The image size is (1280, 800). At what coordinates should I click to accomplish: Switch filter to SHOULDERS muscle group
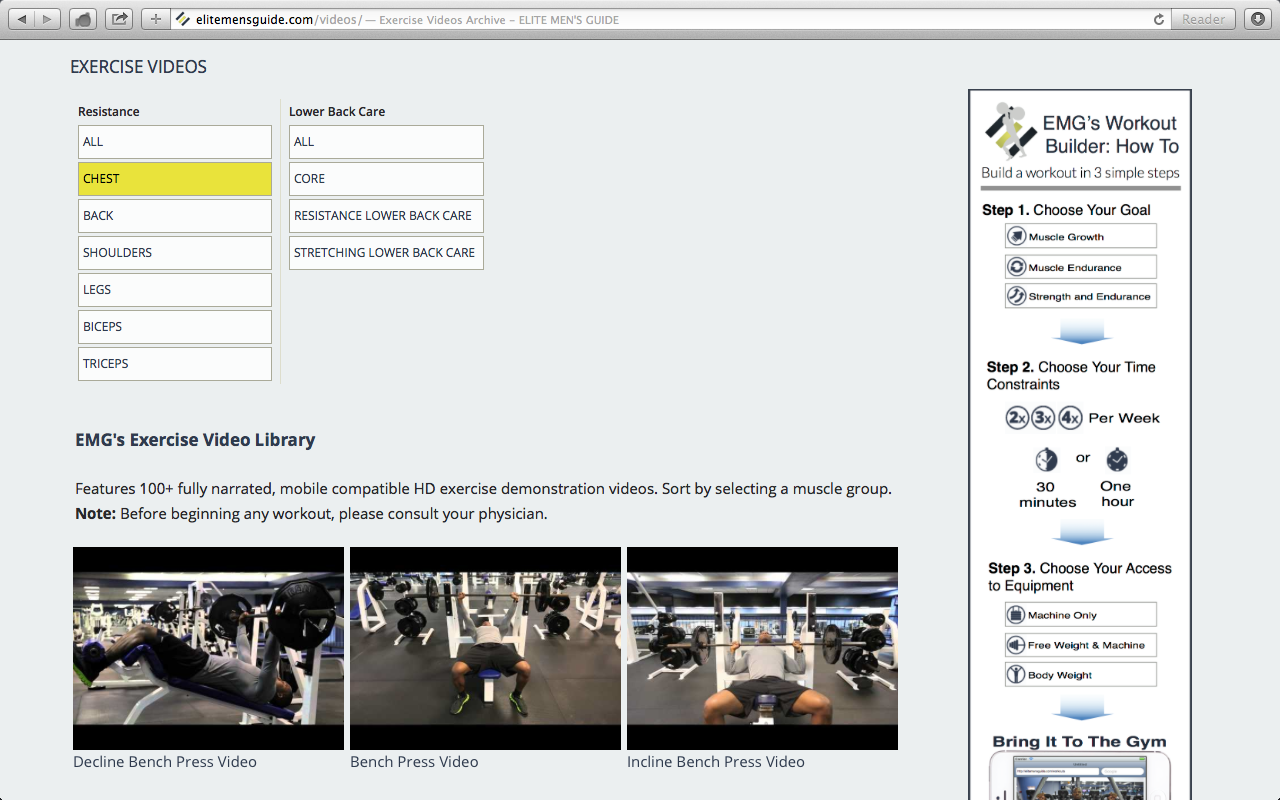pyautogui.click(x=174, y=252)
